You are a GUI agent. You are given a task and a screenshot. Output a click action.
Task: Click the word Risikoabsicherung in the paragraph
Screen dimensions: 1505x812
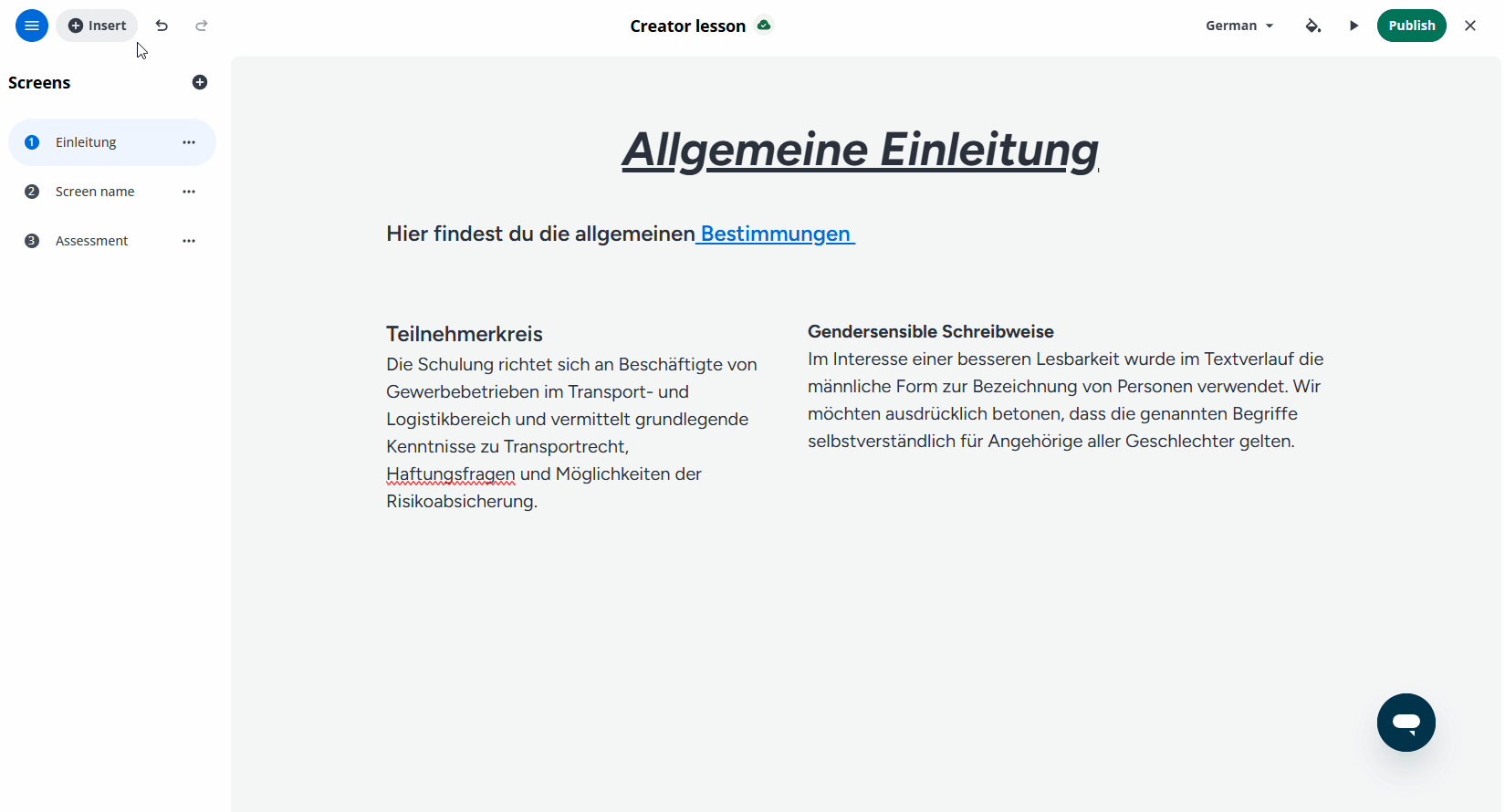pos(460,501)
